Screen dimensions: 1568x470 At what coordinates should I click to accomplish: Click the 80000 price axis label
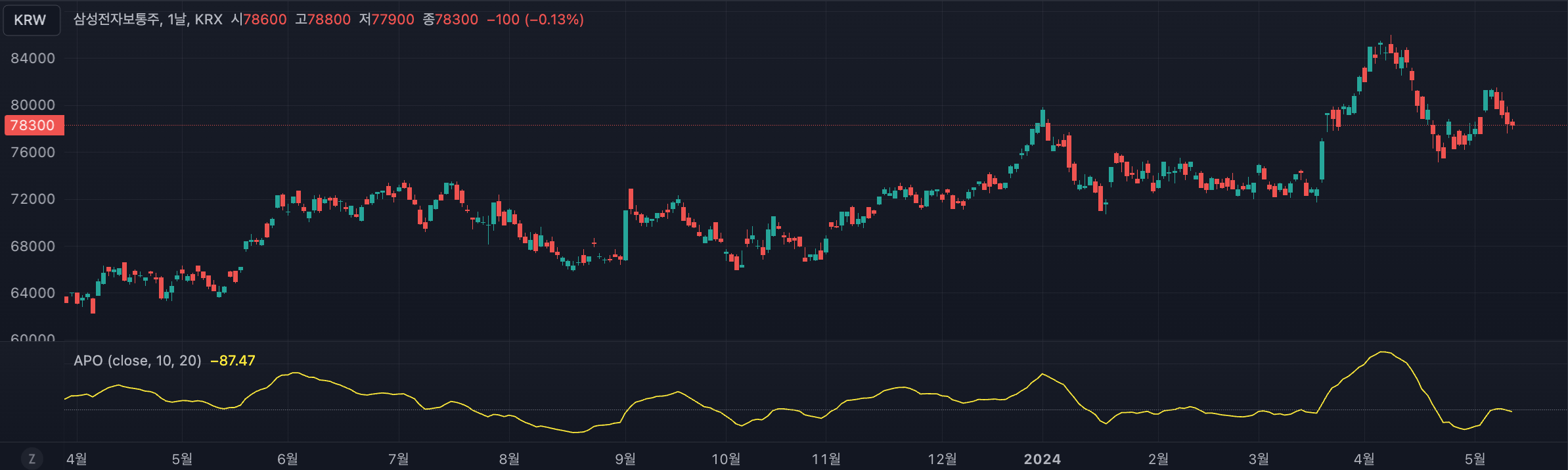[33, 105]
